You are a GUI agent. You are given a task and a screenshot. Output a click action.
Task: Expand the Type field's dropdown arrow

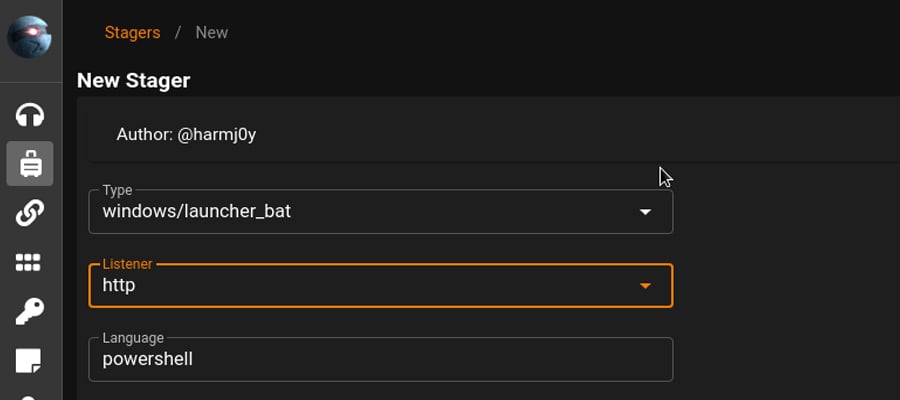[645, 212]
